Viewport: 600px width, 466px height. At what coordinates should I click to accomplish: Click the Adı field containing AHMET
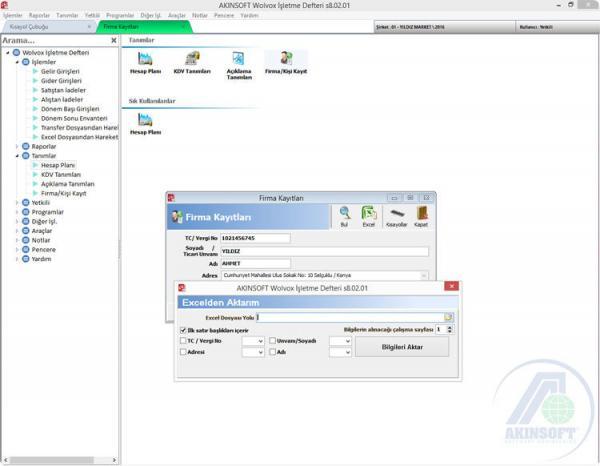point(255,264)
